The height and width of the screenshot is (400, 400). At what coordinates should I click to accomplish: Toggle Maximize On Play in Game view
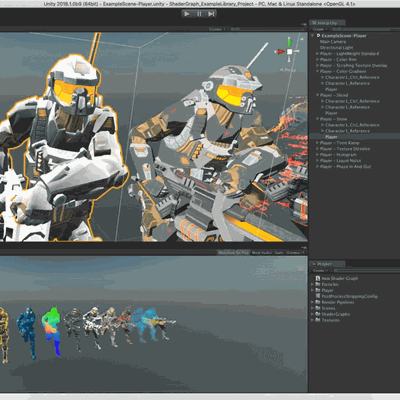(x=233, y=253)
